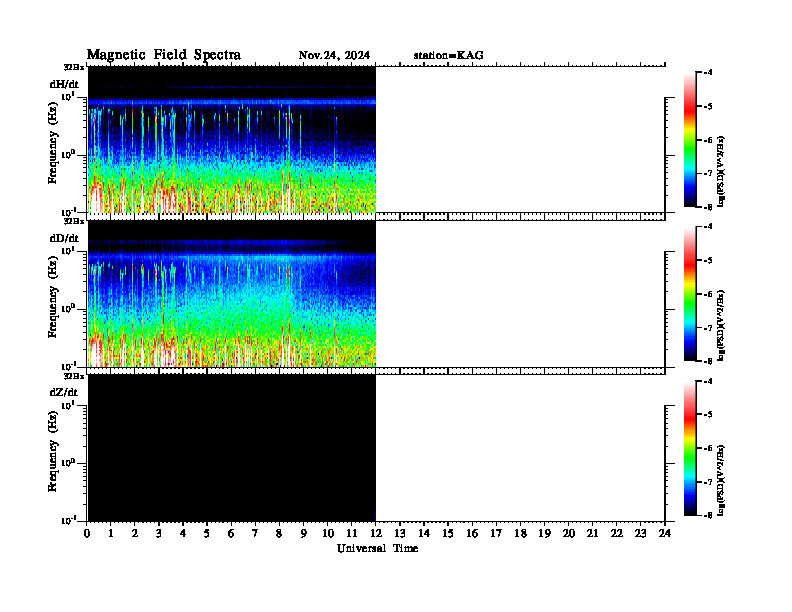This screenshot has width=792, height=612.
Task: Click the hour "5" tick label
Action: 207,533
